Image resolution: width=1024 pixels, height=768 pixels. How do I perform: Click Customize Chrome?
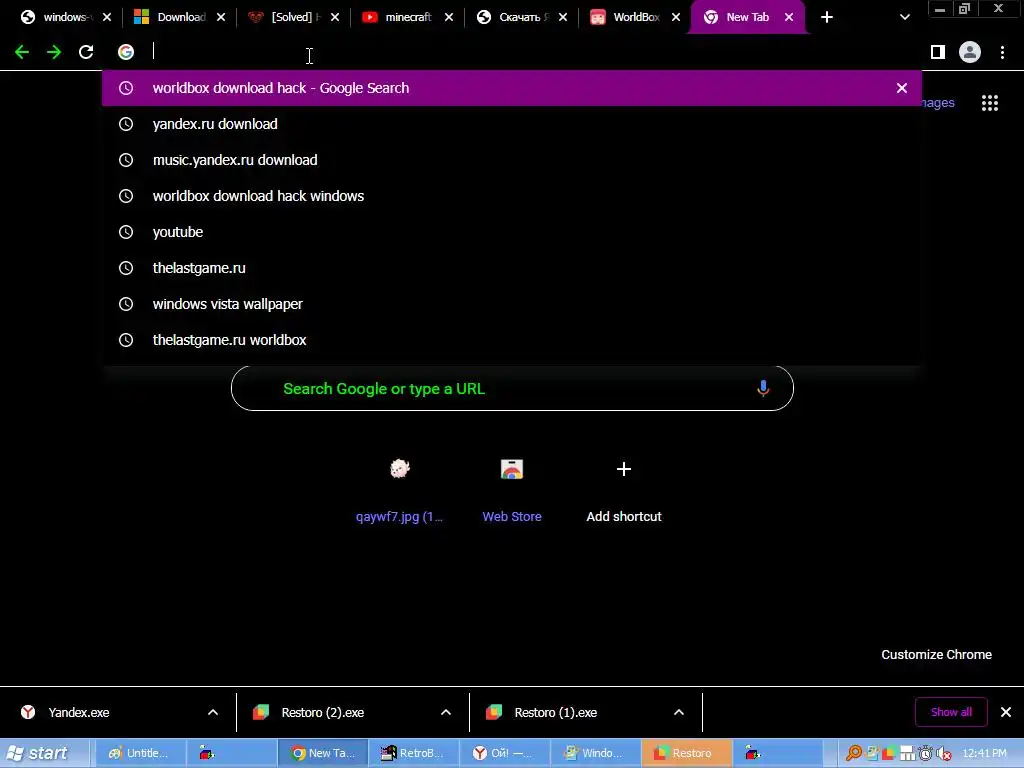[x=936, y=654]
